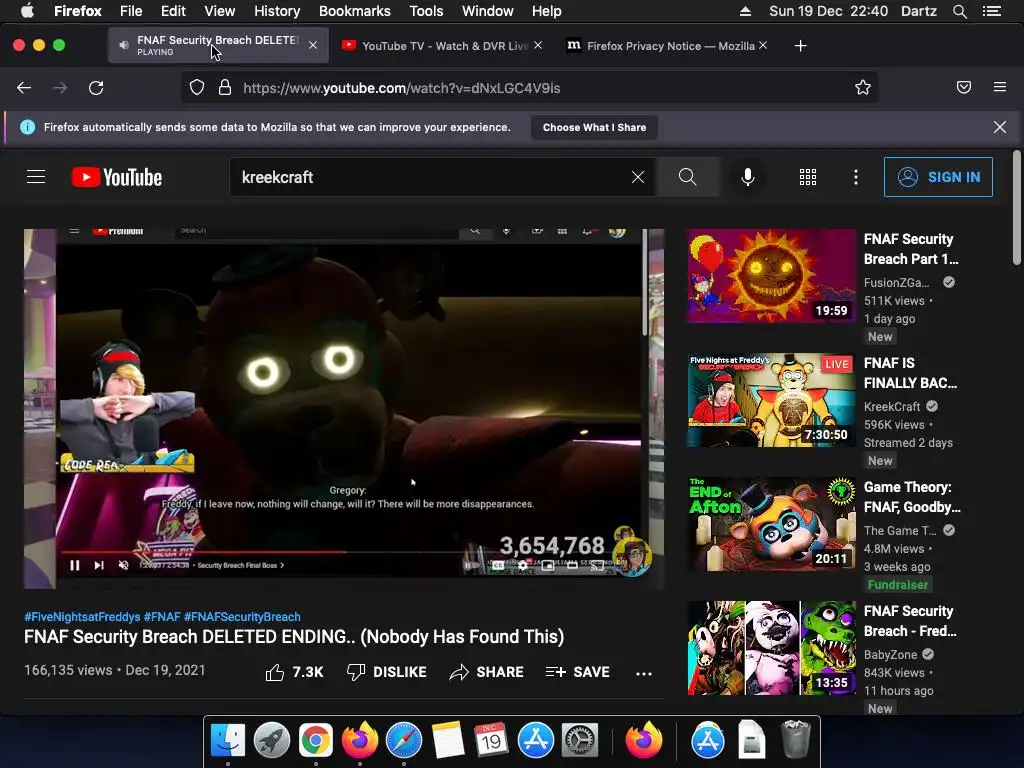Open Notification Center list icon
Screen dimensions: 1024x768
(x=992, y=11)
